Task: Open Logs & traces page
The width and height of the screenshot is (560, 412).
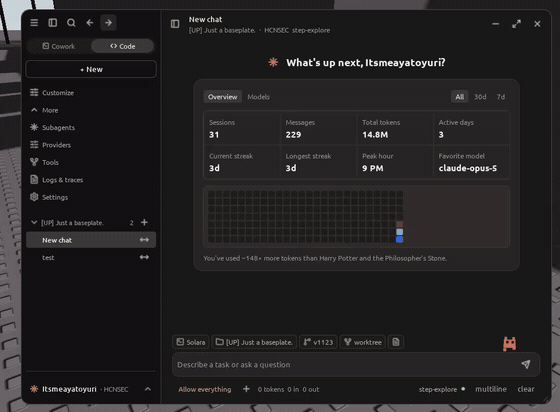Action: [91, 180]
